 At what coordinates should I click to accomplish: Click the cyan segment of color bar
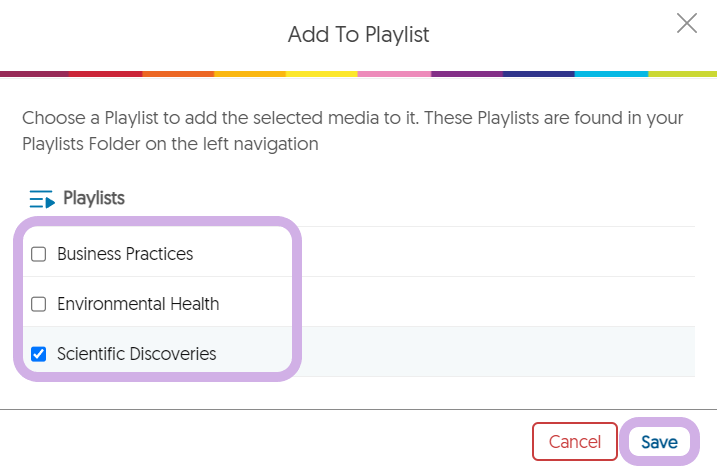point(611,74)
